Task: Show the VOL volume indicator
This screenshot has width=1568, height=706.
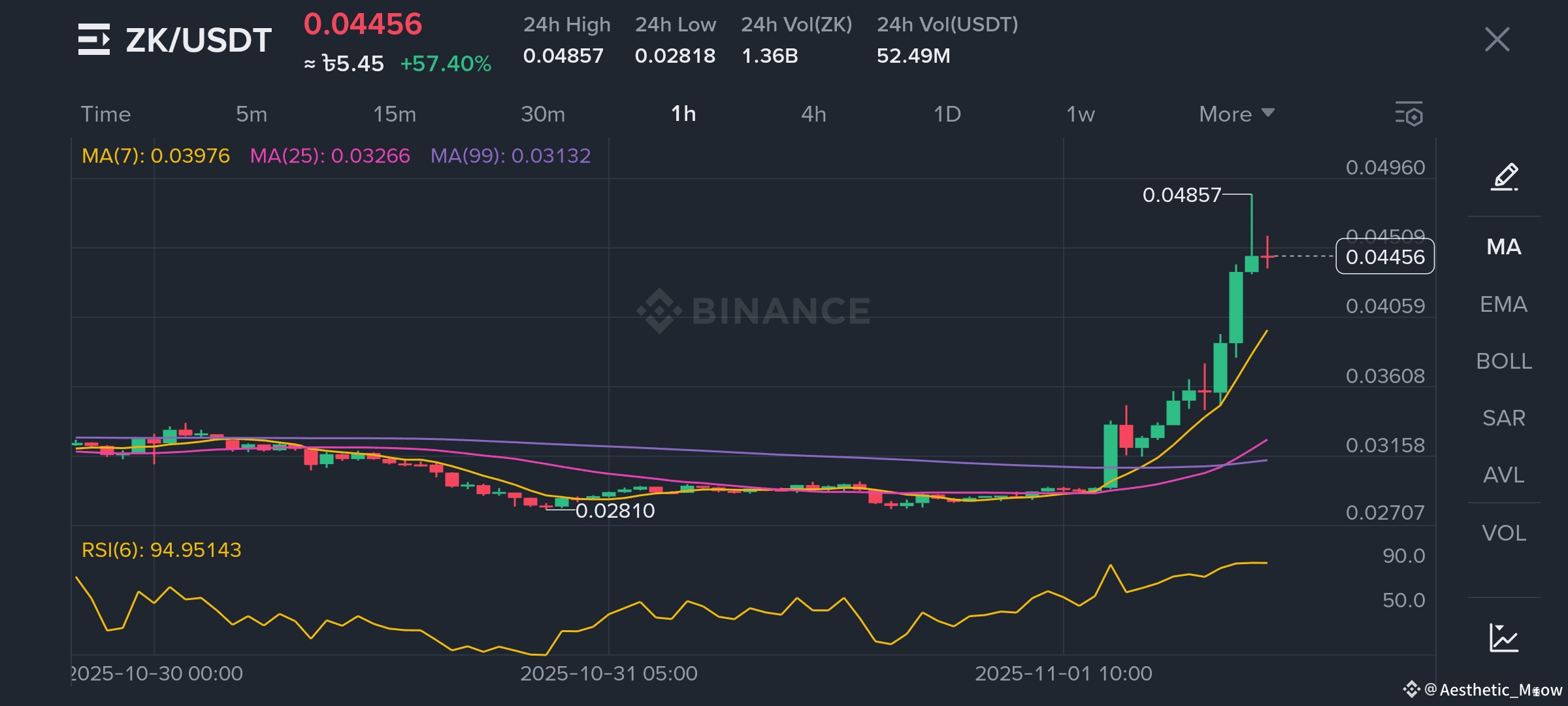Action: click(1504, 533)
